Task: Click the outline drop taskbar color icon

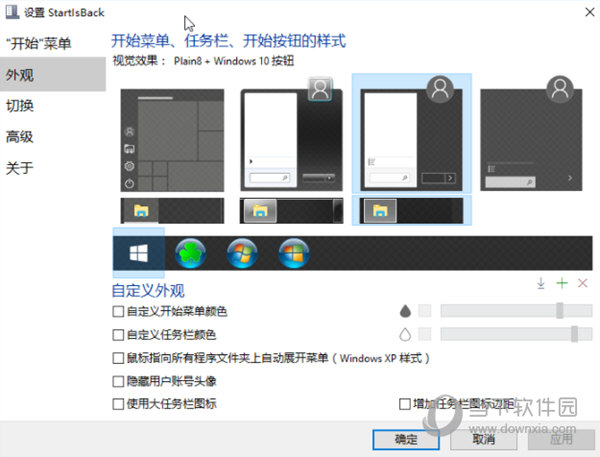Action: point(405,335)
